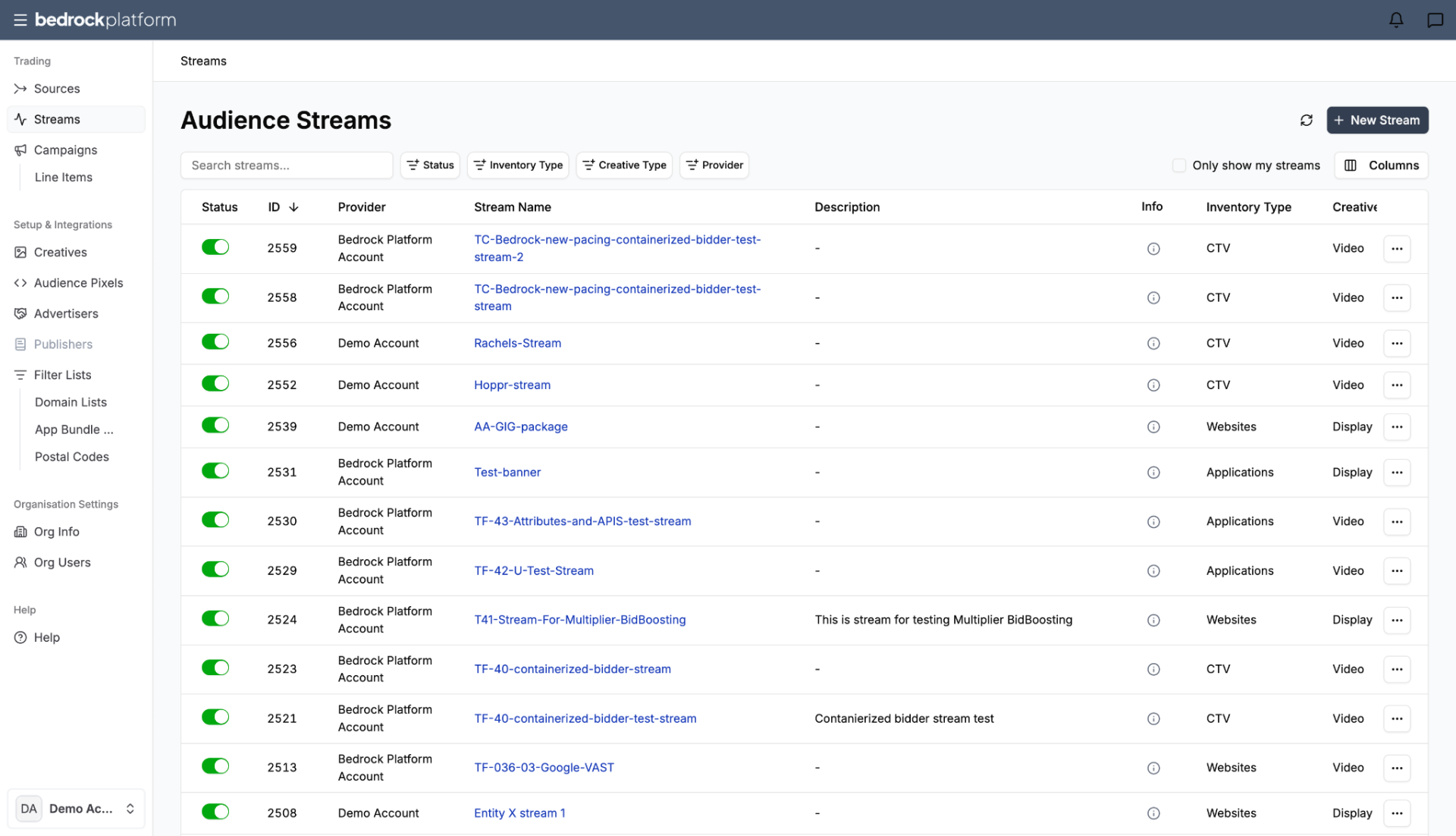This screenshot has width=1456, height=836.
Task: Open more options for stream 2521
Action: pos(1397,718)
